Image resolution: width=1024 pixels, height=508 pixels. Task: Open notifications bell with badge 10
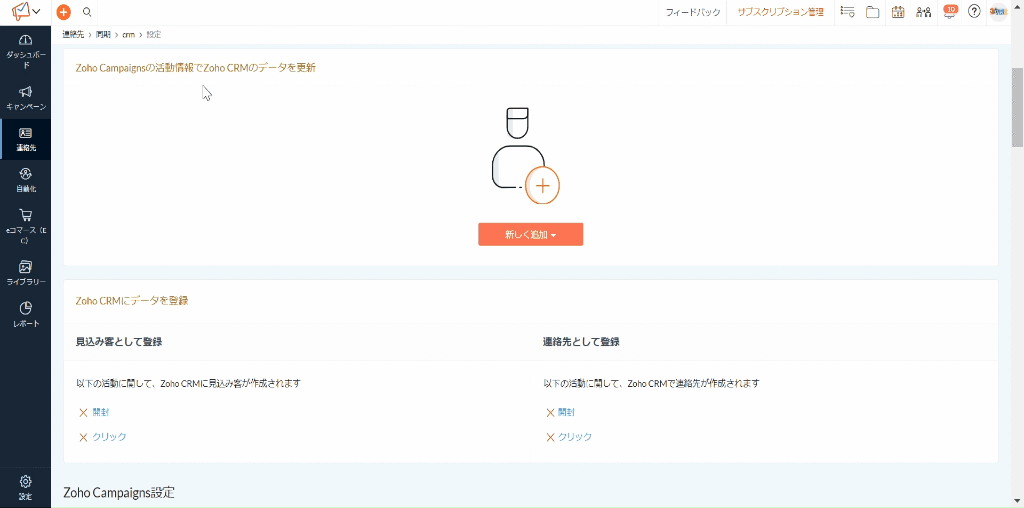coord(950,12)
